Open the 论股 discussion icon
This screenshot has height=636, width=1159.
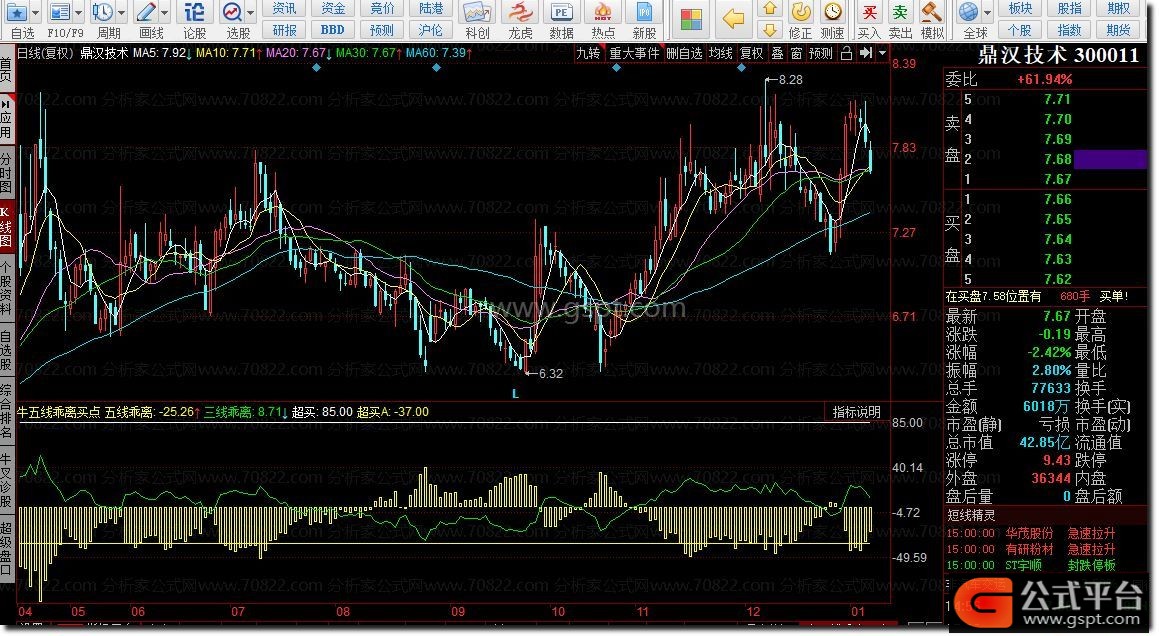(x=194, y=13)
